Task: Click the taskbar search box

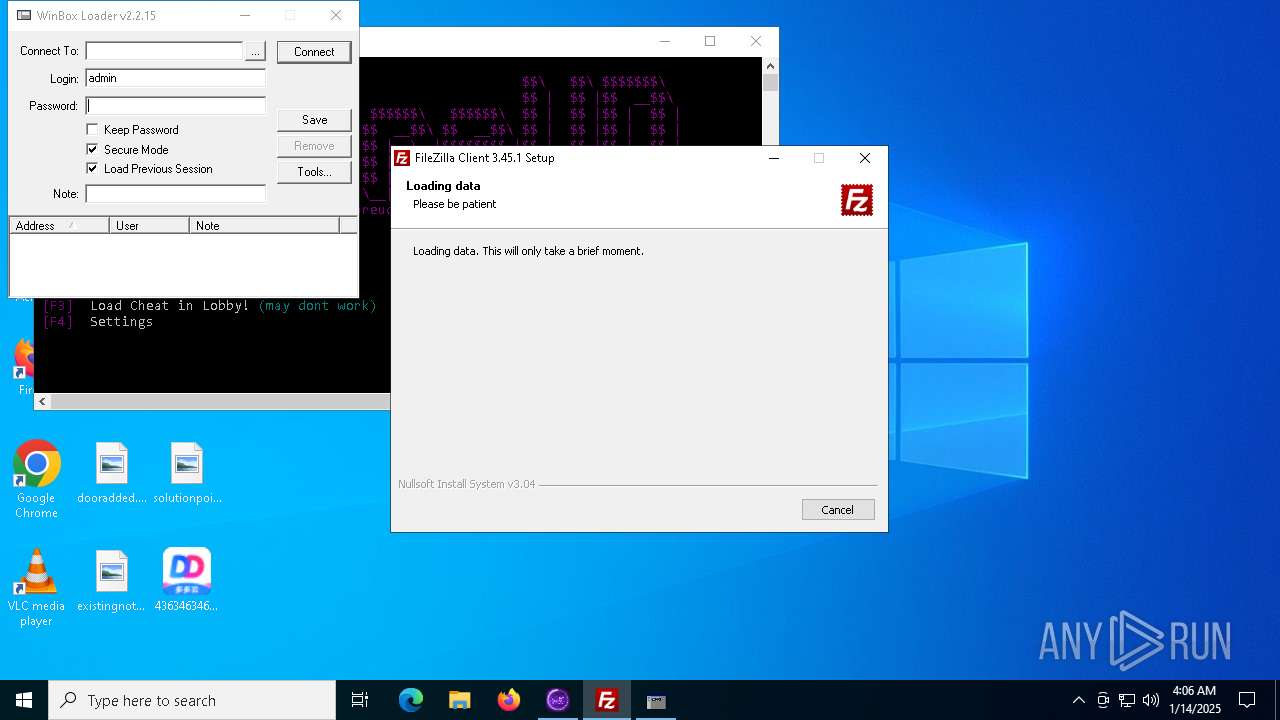Action: tap(192, 700)
